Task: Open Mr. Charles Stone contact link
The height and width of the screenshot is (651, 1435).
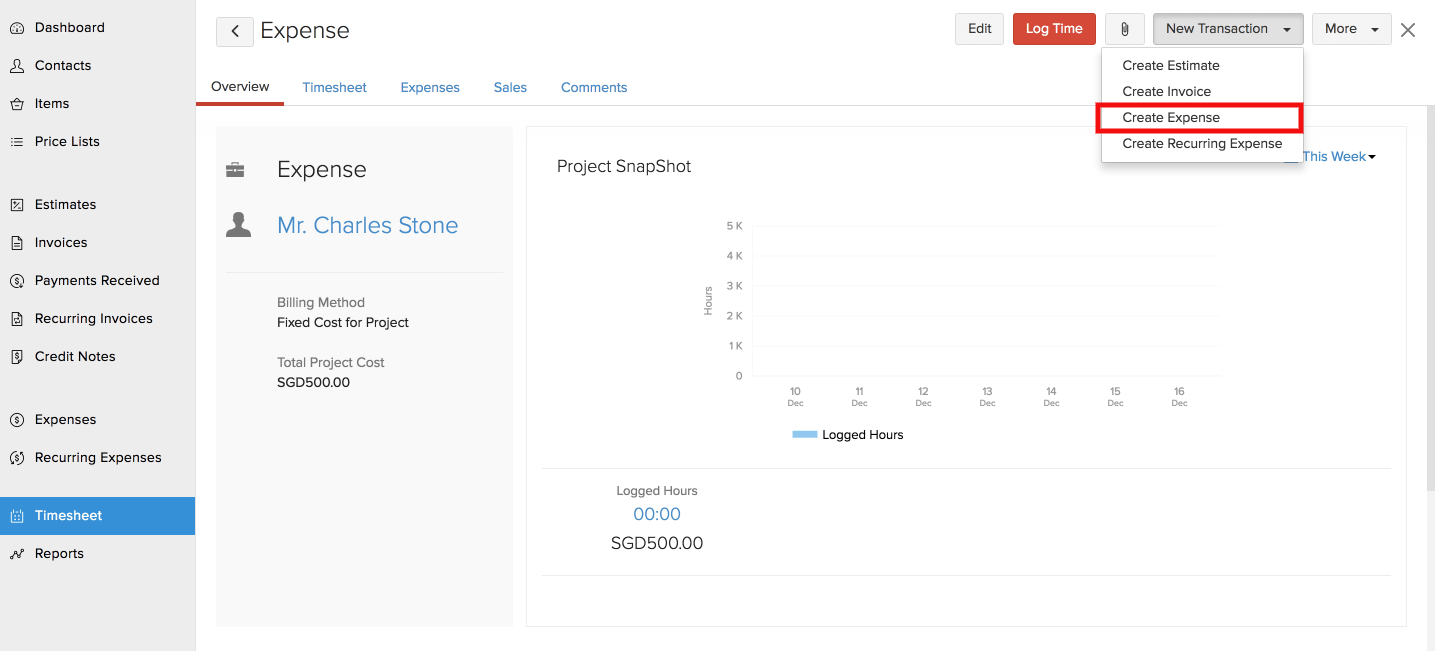Action: point(367,225)
